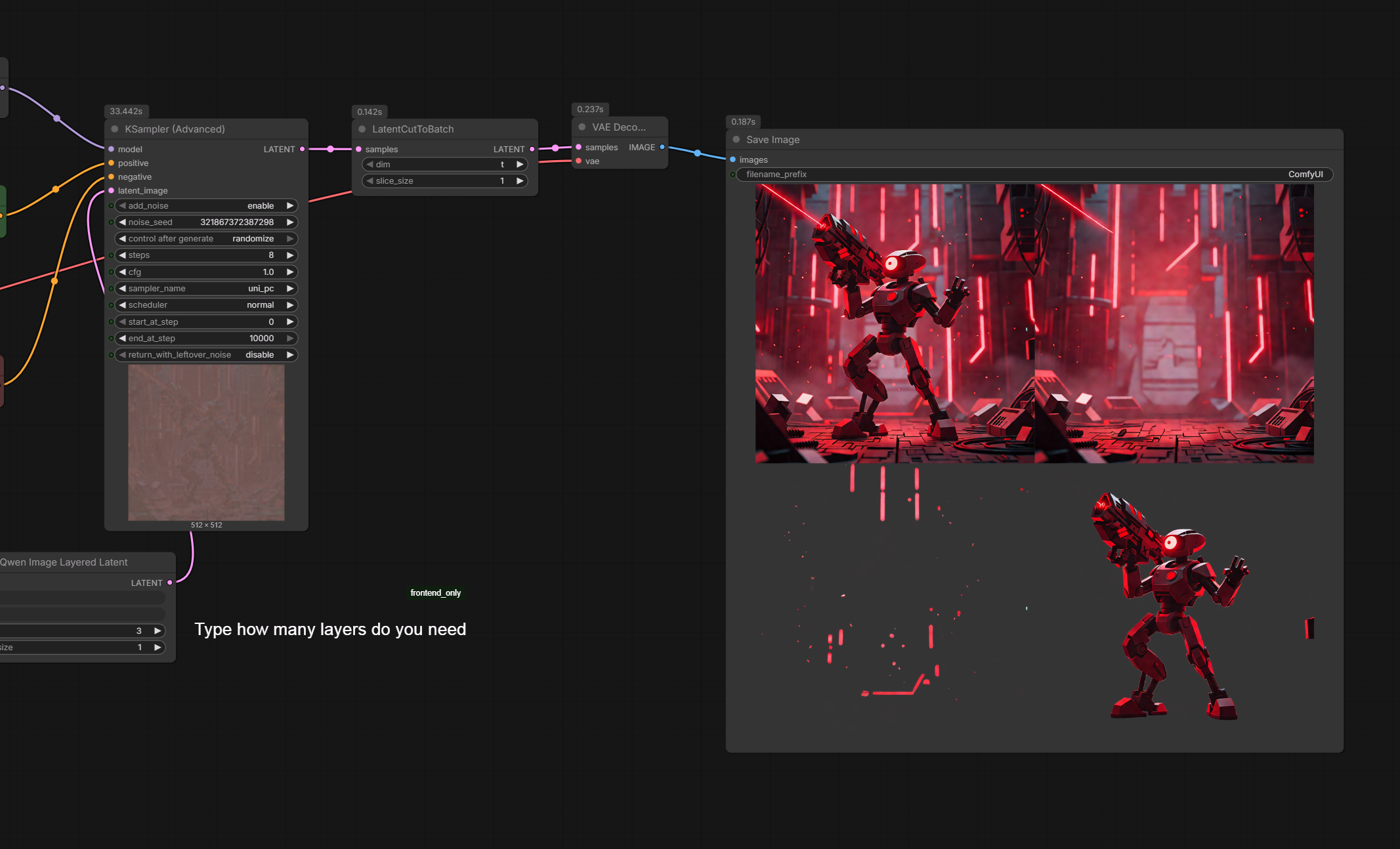Collapse the VAE Decode node dot

tap(582, 127)
